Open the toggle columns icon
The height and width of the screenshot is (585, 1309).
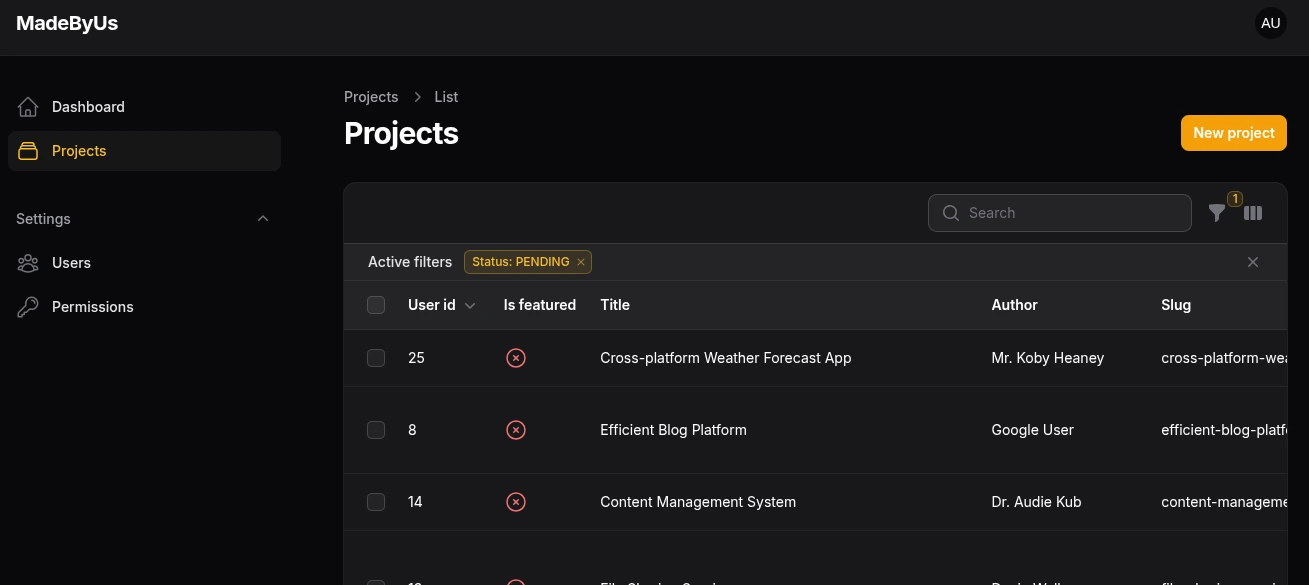1253,213
